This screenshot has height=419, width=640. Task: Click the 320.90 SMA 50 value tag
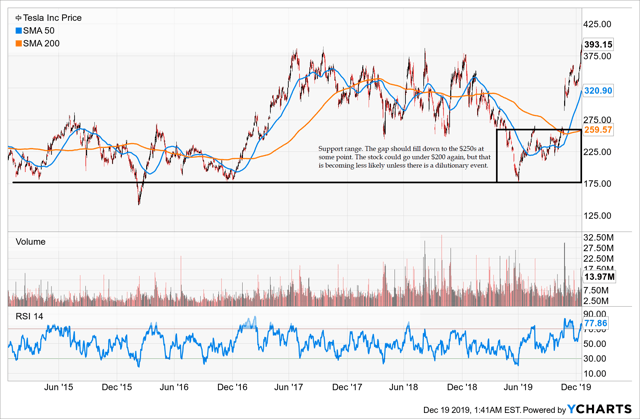(x=598, y=91)
